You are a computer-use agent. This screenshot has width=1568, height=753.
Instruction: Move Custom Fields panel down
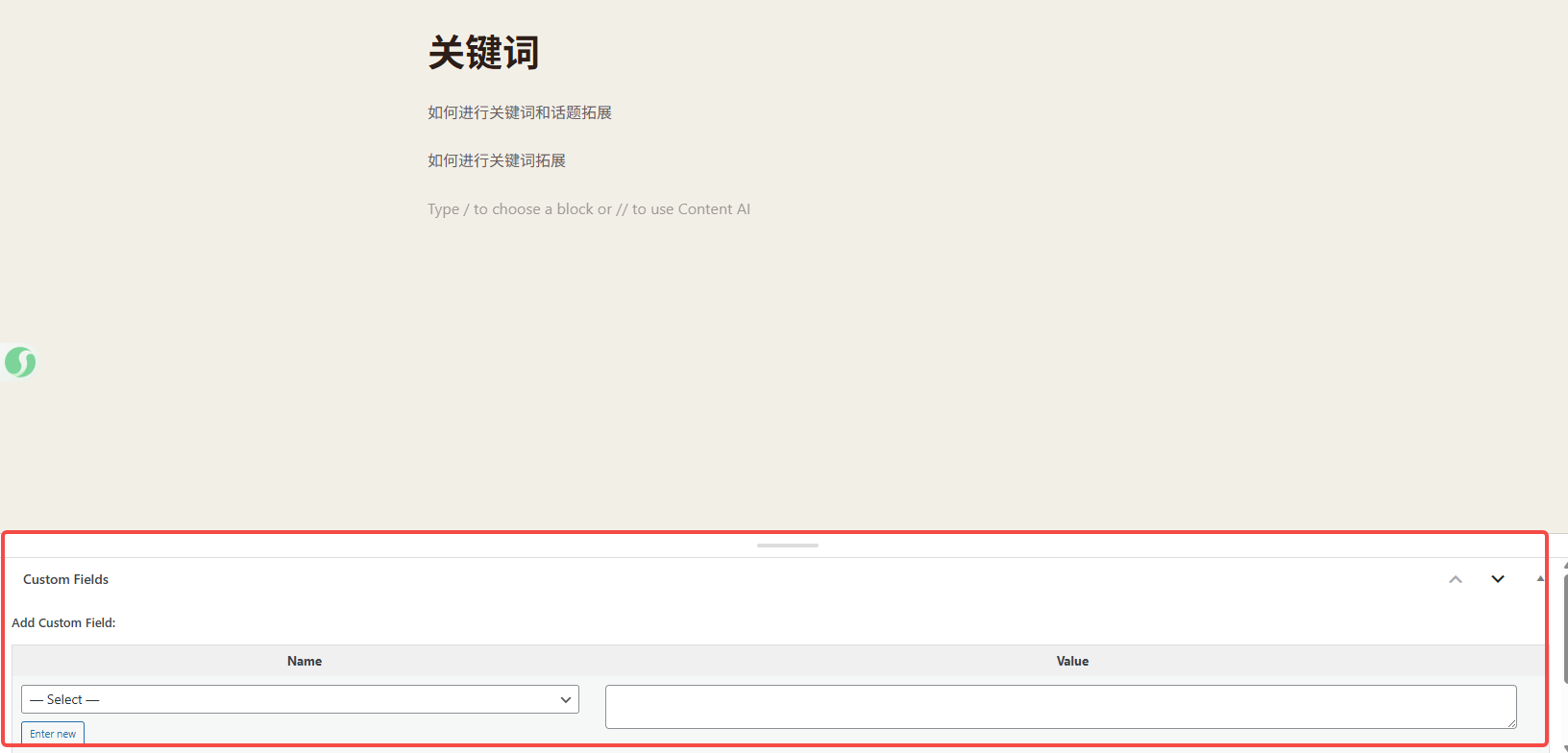click(1497, 579)
